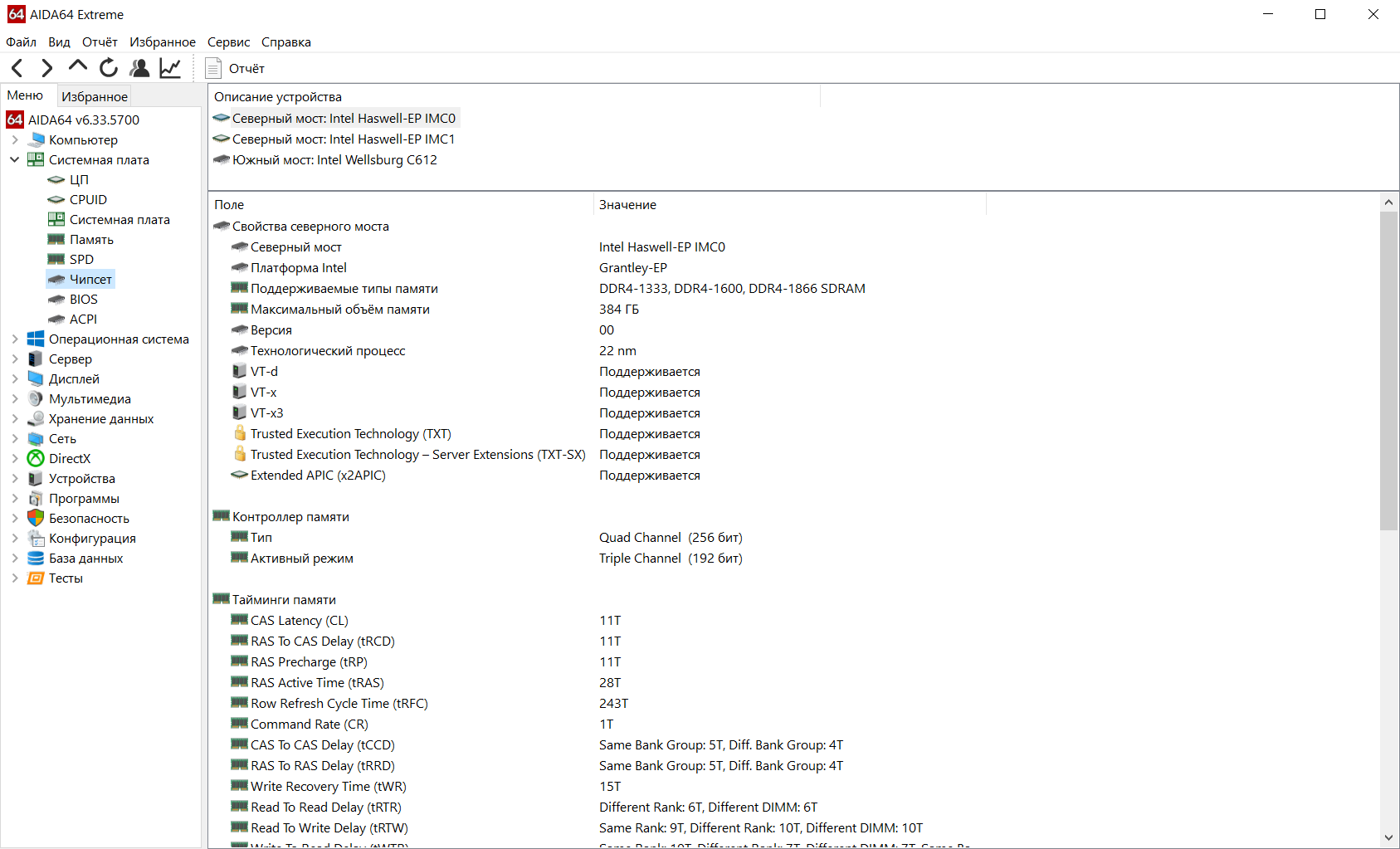Image resolution: width=1400 pixels, height=849 pixels.
Task: Go forward with the right arrow toolbar icon
Action: coord(47,68)
